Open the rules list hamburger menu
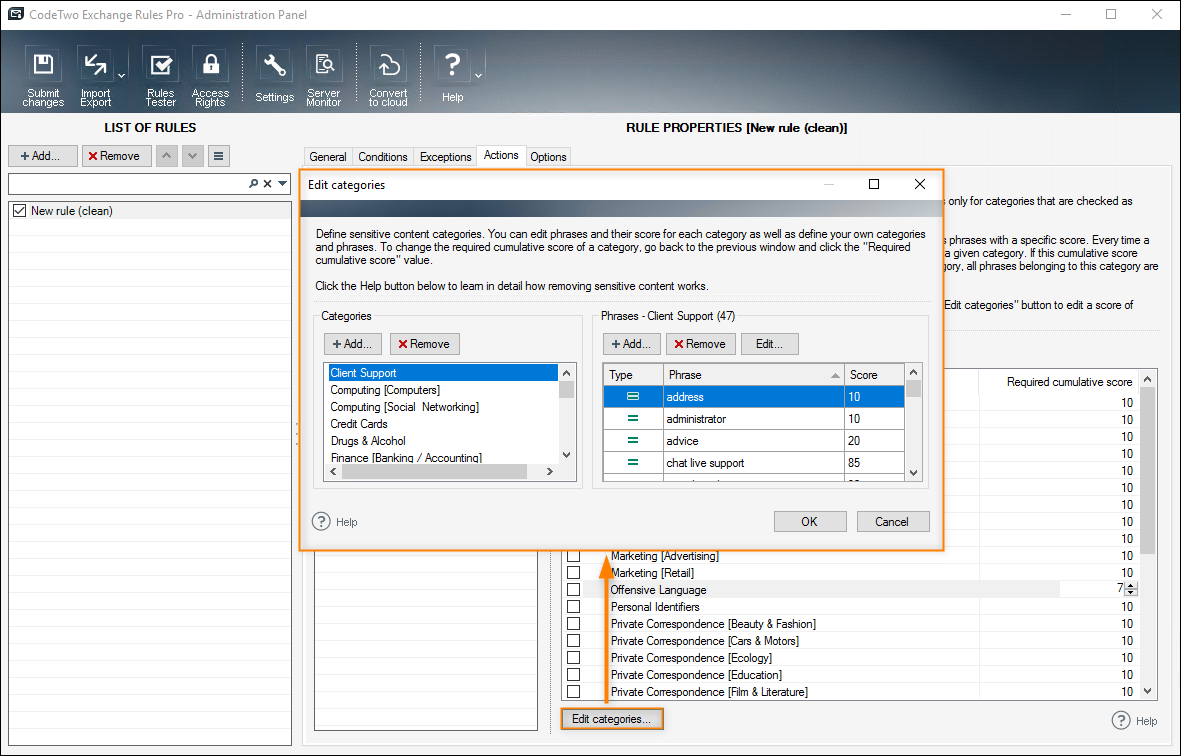Viewport: 1181px width, 756px height. click(218, 156)
